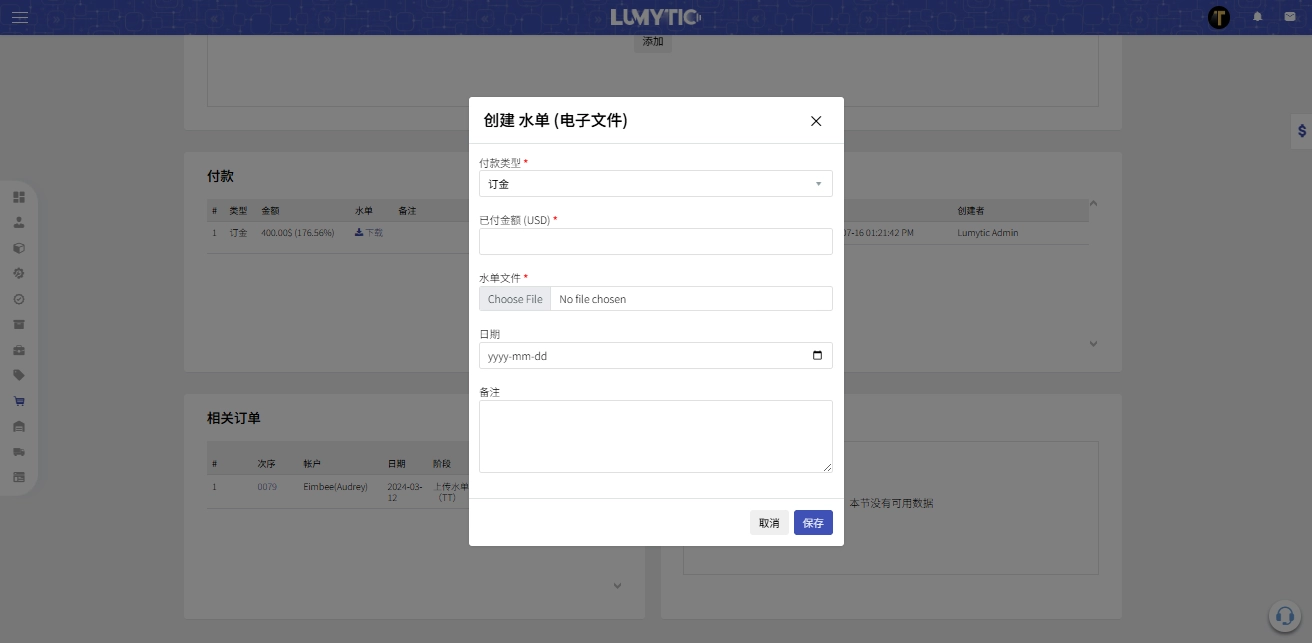
Task: Open the delivery truck icon in the sidebar
Action: coord(19,452)
